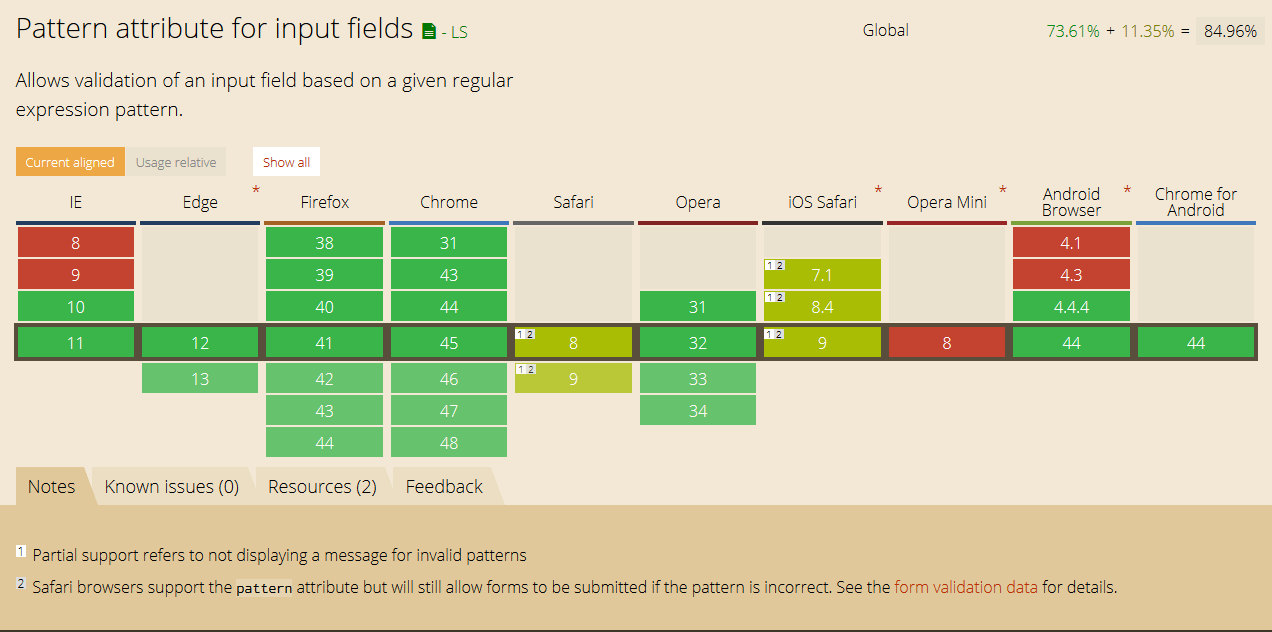Image resolution: width=1272 pixels, height=632 pixels.
Task: Click the asterisk next to iOS Safari
Action: click(878, 190)
